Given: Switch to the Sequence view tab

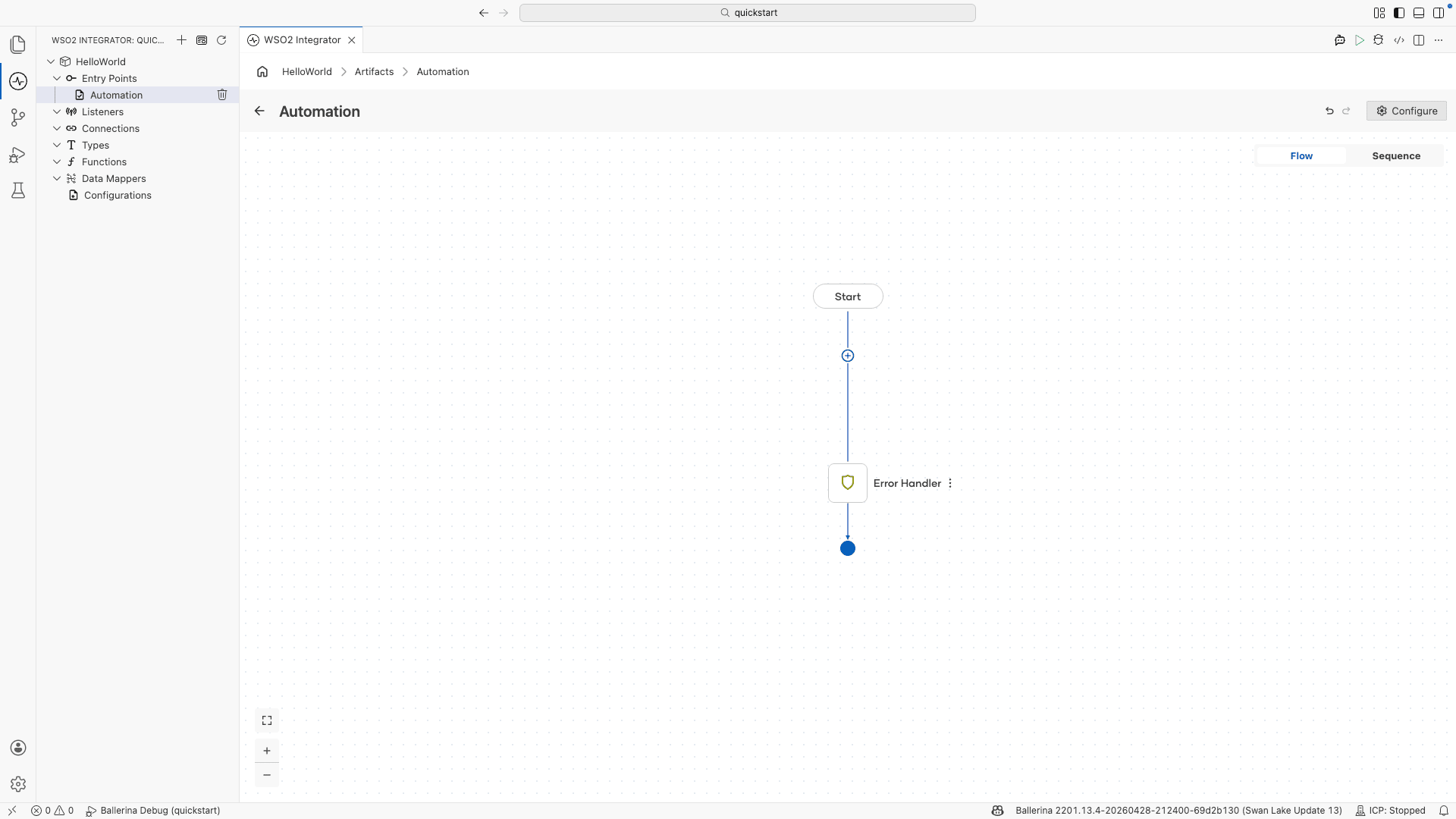Looking at the screenshot, I should coord(1396,155).
